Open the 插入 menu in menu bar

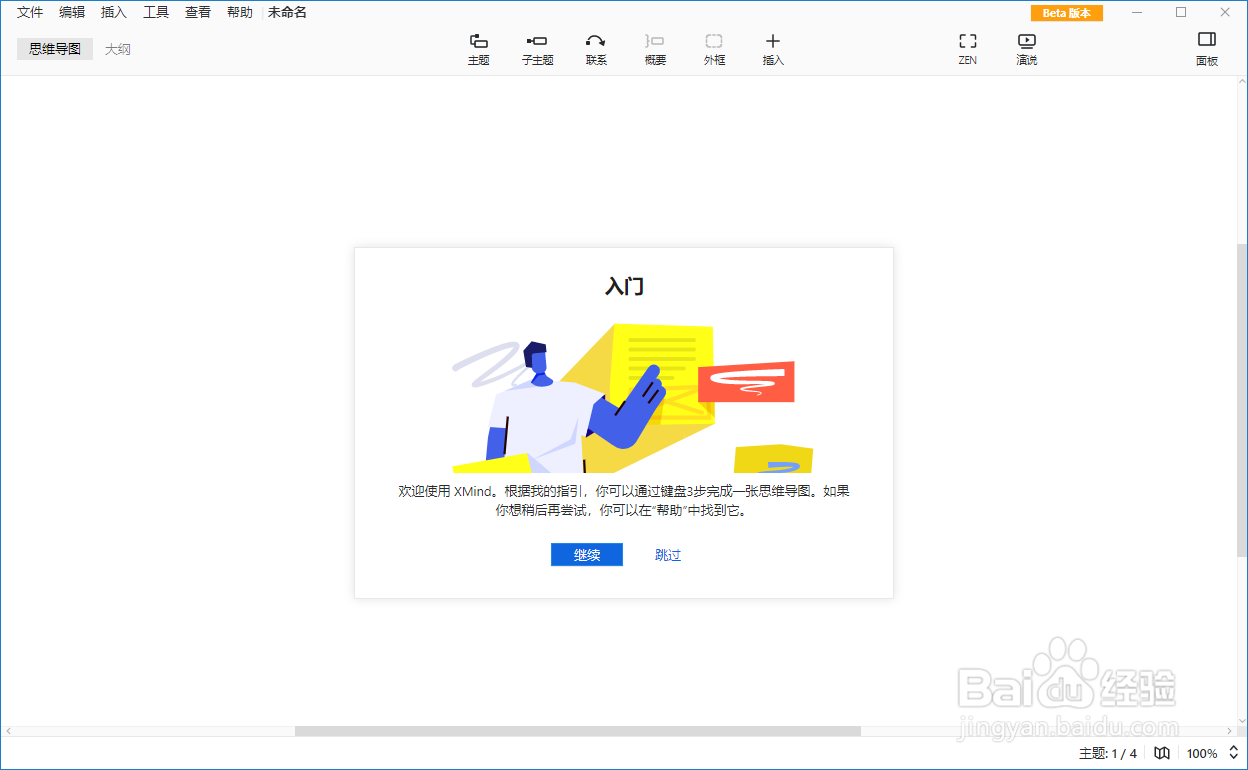[114, 12]
